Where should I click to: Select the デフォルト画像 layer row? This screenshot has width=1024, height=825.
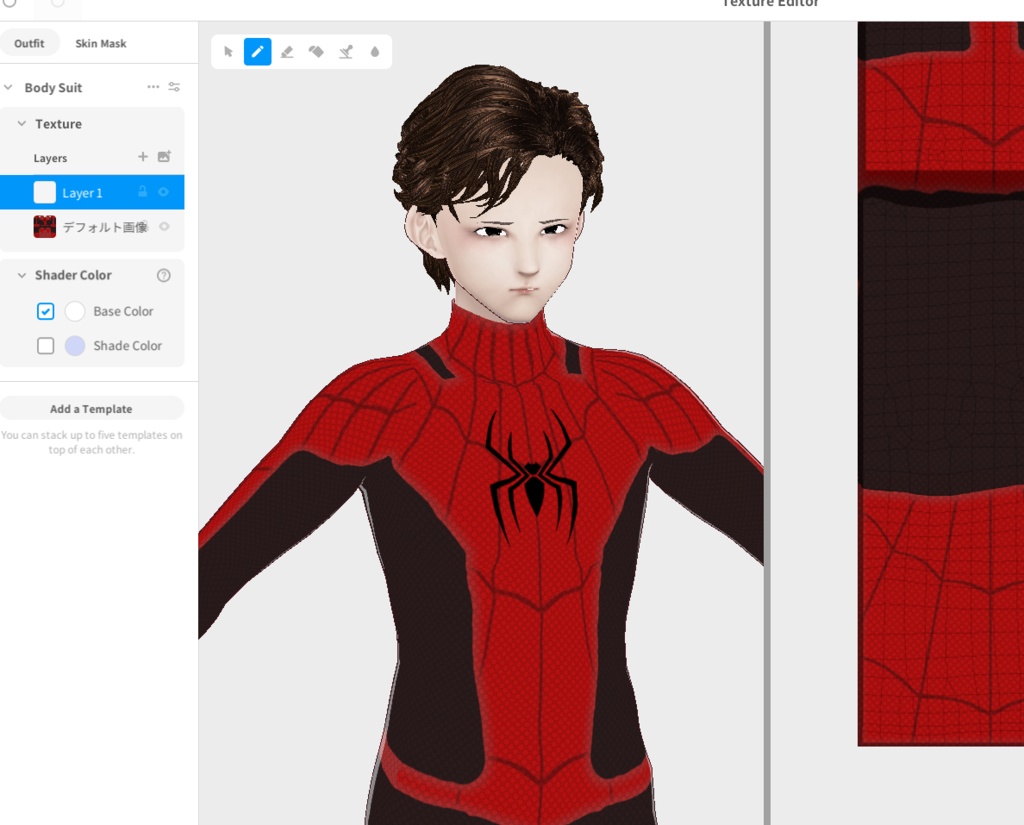tap(92, 227)
